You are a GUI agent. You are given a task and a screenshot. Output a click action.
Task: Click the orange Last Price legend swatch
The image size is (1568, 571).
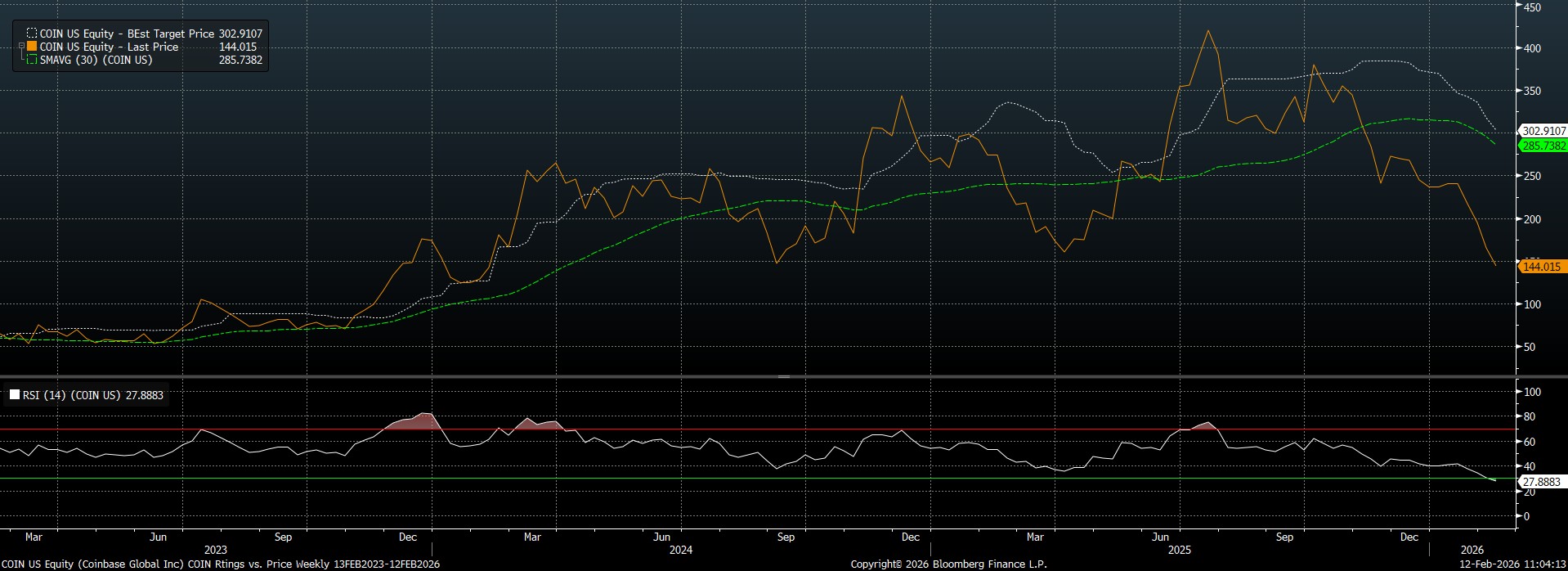[x=32, y=47]
